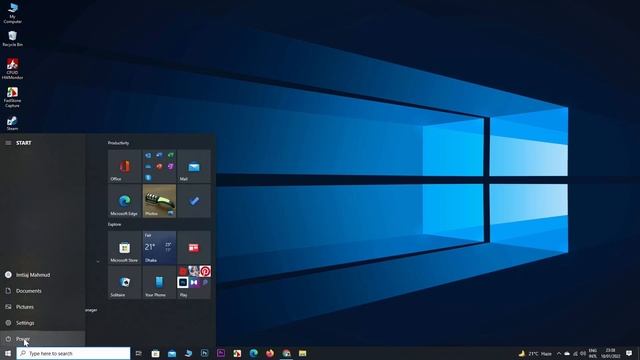Select the Explore group header
Screen dimensions: 640x360
(x=114, y=224)
